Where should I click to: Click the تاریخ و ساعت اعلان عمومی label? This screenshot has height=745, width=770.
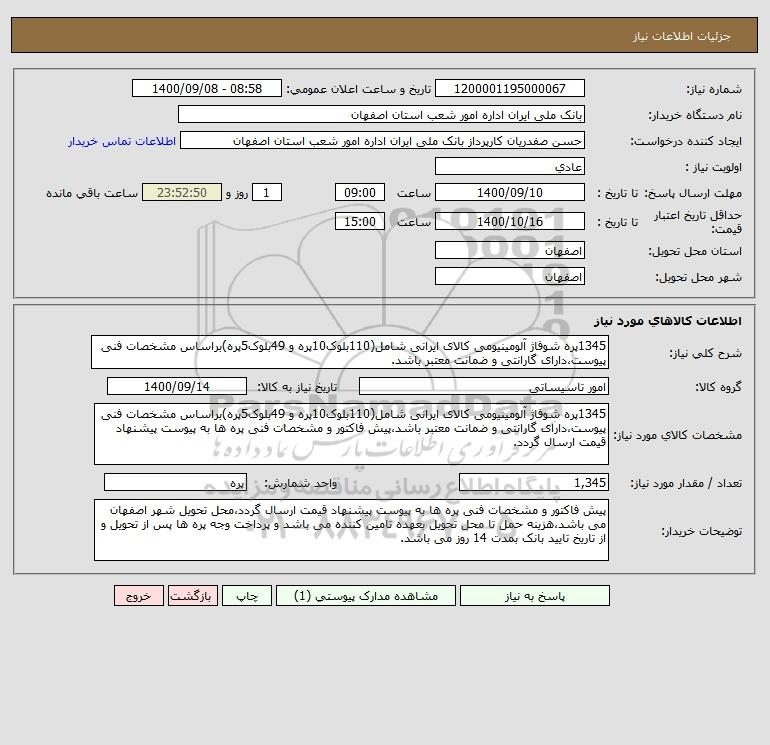point(358,89)
